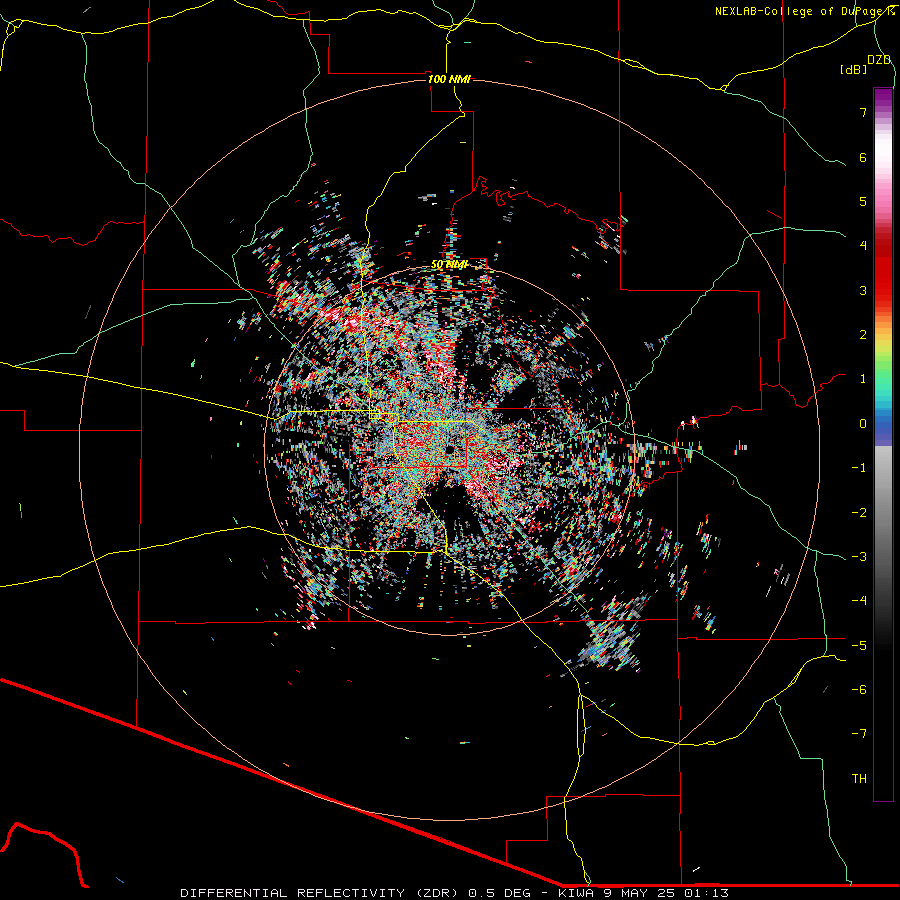Click the [dB] units label
Image resolution: width=900 pixels, height=900 pixels.
(854, 69)
